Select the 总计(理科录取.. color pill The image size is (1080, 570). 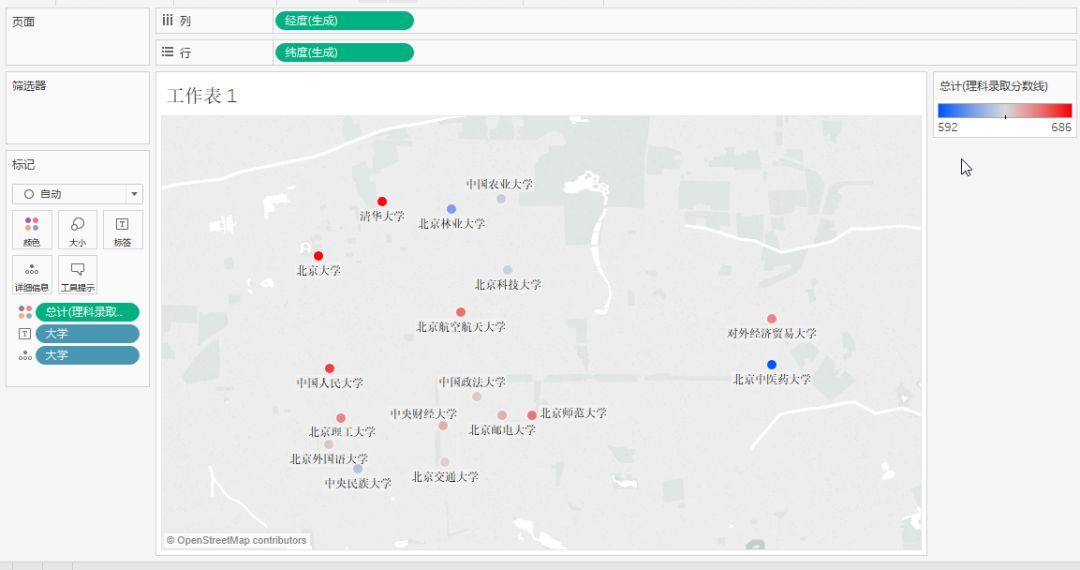[87, 313]
